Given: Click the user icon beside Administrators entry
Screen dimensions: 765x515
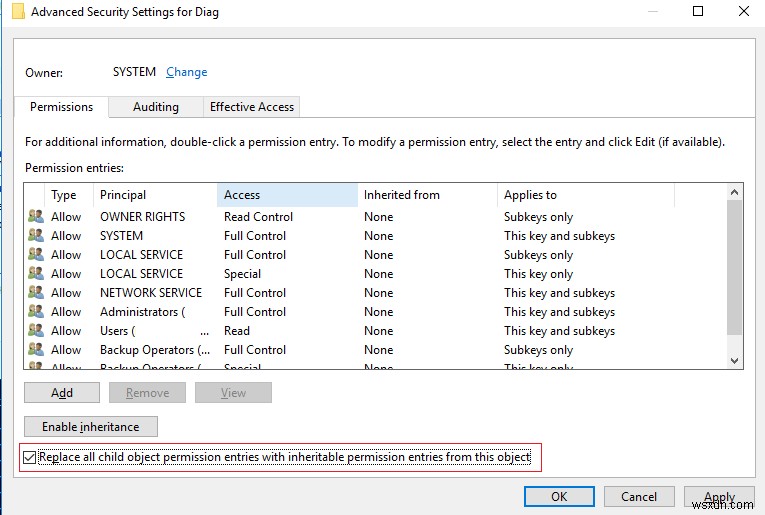Looking at the screenshot, I should 36,312.
